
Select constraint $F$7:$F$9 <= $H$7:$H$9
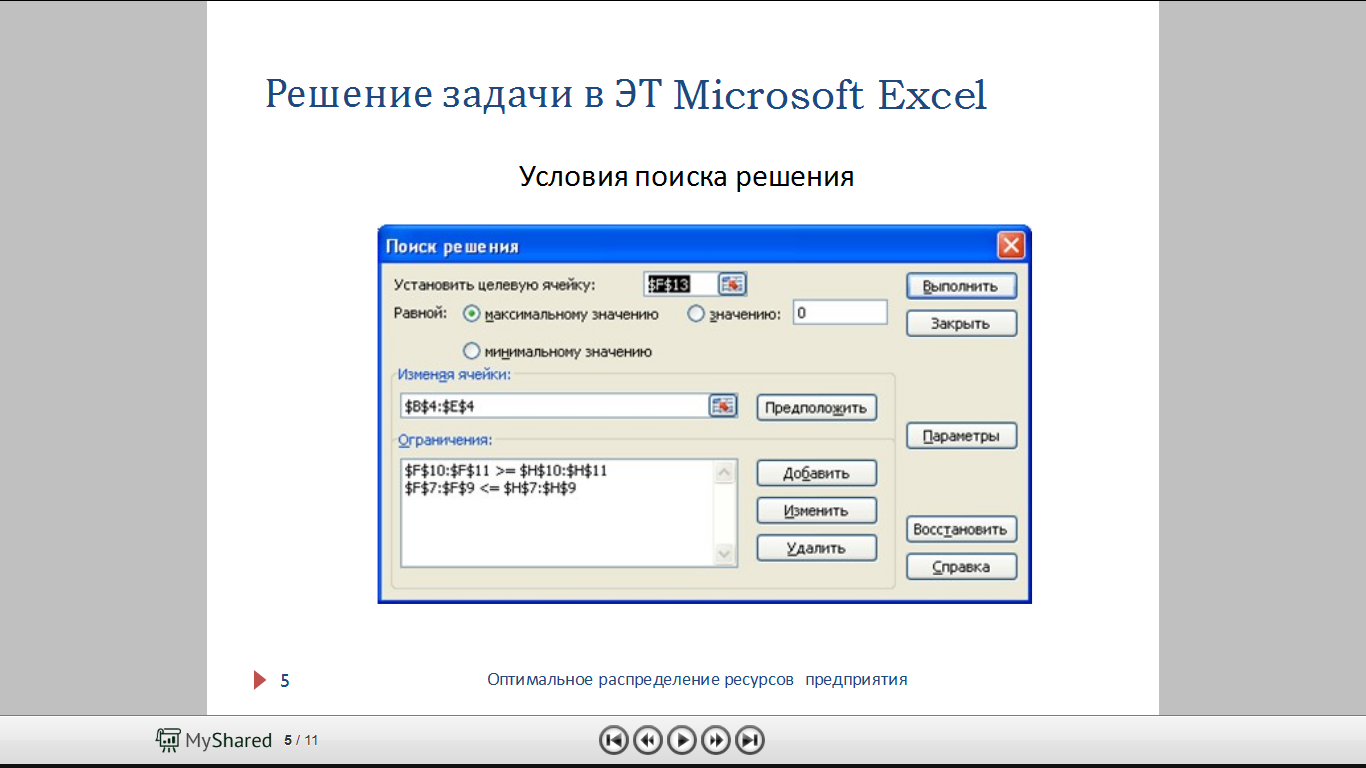(490, 488)
